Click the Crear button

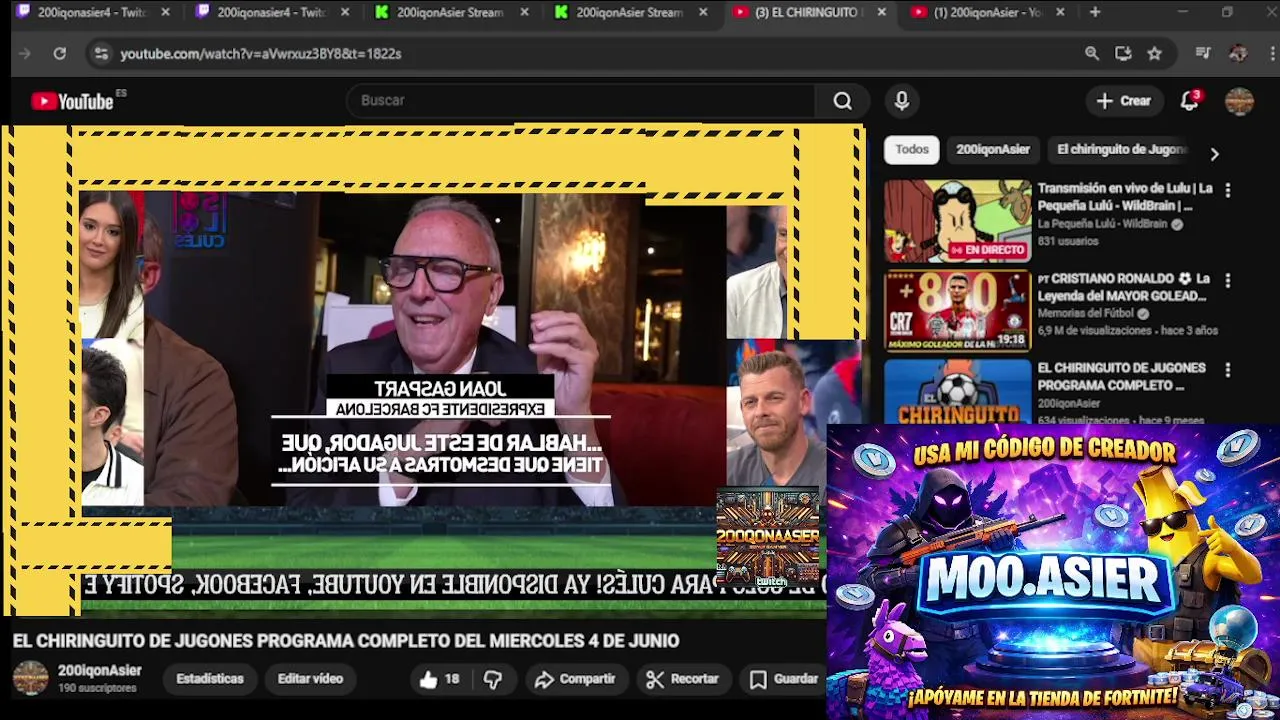(1124, 101)
